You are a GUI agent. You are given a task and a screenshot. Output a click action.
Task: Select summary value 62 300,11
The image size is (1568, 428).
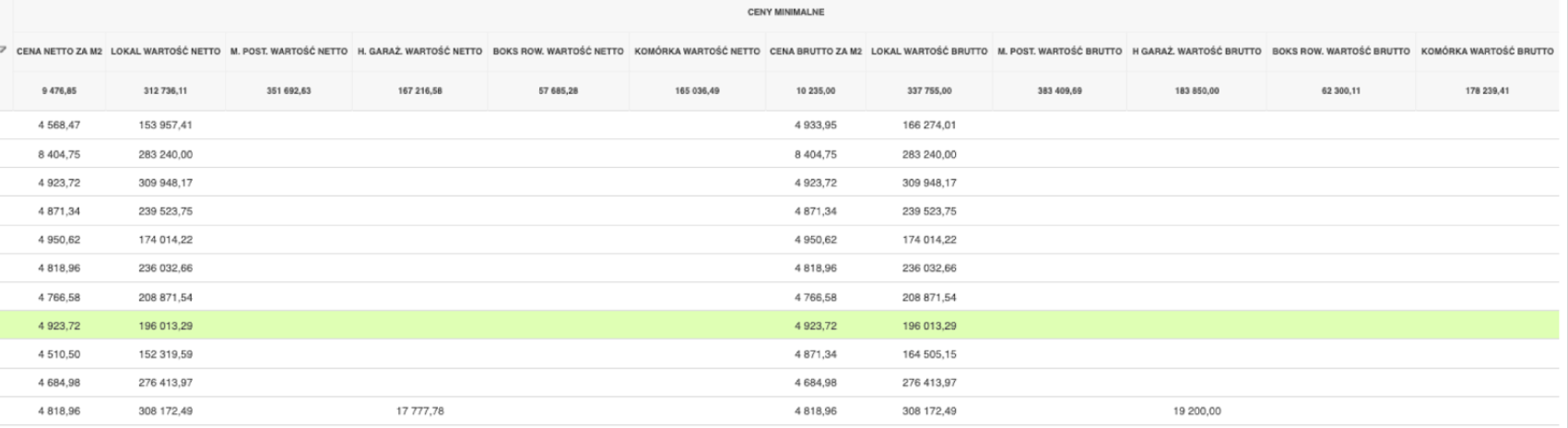pyautogui.click(x=1341, y=91)
